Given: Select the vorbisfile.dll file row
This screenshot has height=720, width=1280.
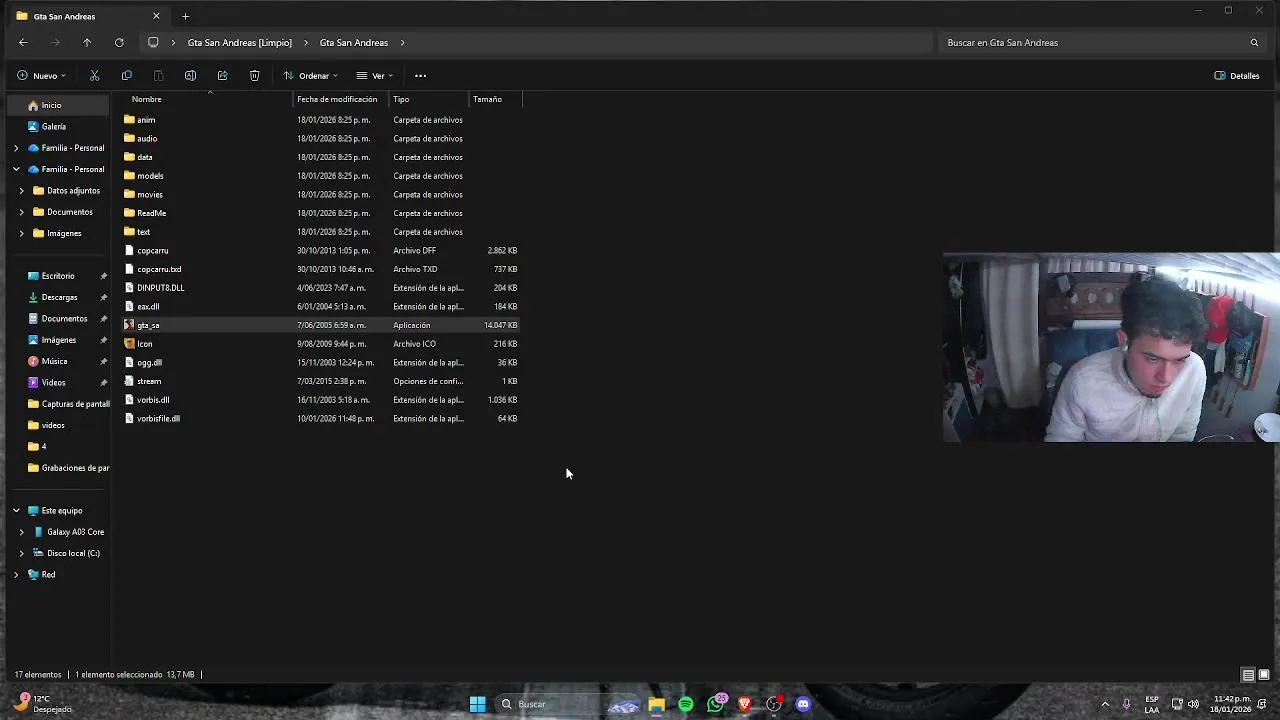Looking at the screenshot, I should [320, 419].
